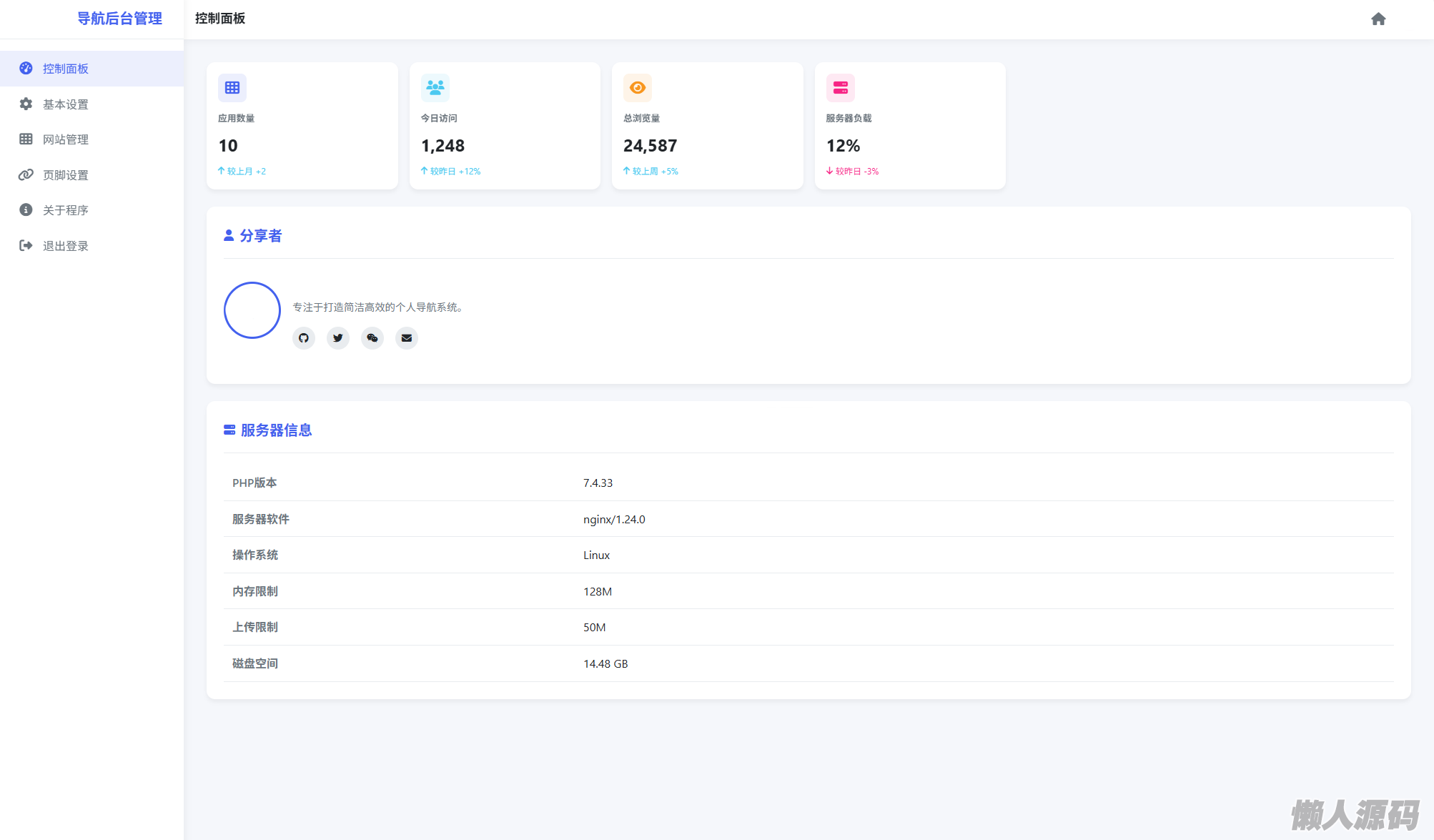Open 网站管理 in the sidebar

point(66,139)
